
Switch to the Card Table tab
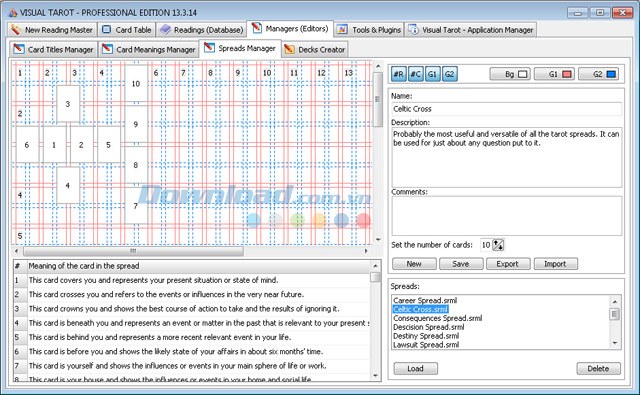tap(127, 30)
